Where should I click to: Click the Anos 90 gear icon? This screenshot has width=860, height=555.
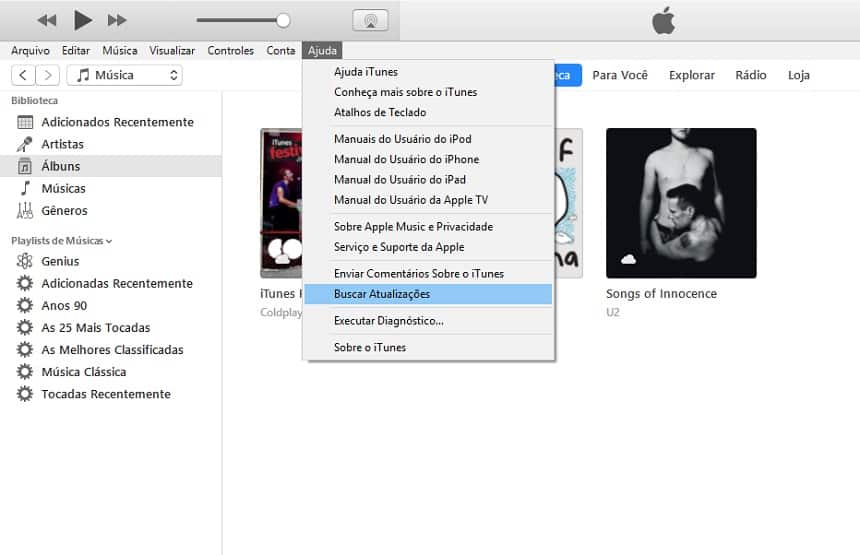[x=25, y=305]
